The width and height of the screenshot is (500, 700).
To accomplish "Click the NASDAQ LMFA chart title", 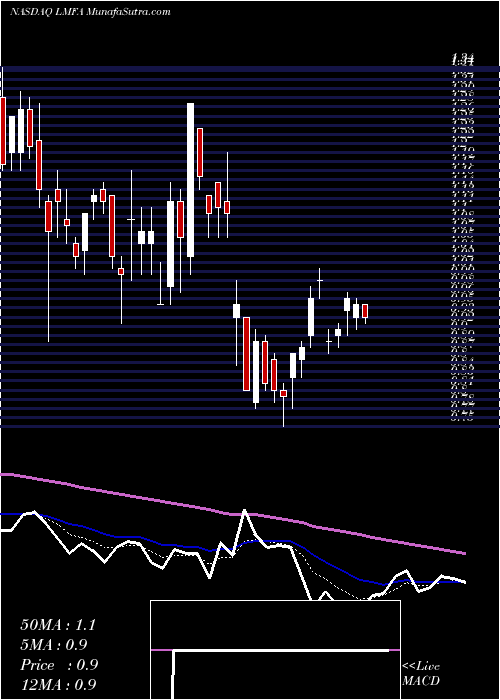I will coord(91,12).
